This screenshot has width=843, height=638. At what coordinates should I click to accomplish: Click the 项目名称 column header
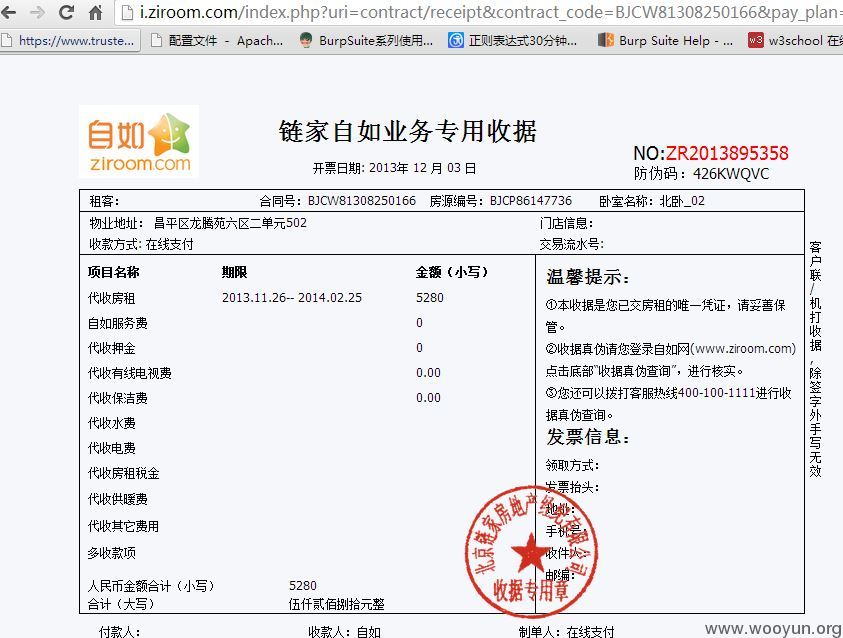click(x=114, y=273)
